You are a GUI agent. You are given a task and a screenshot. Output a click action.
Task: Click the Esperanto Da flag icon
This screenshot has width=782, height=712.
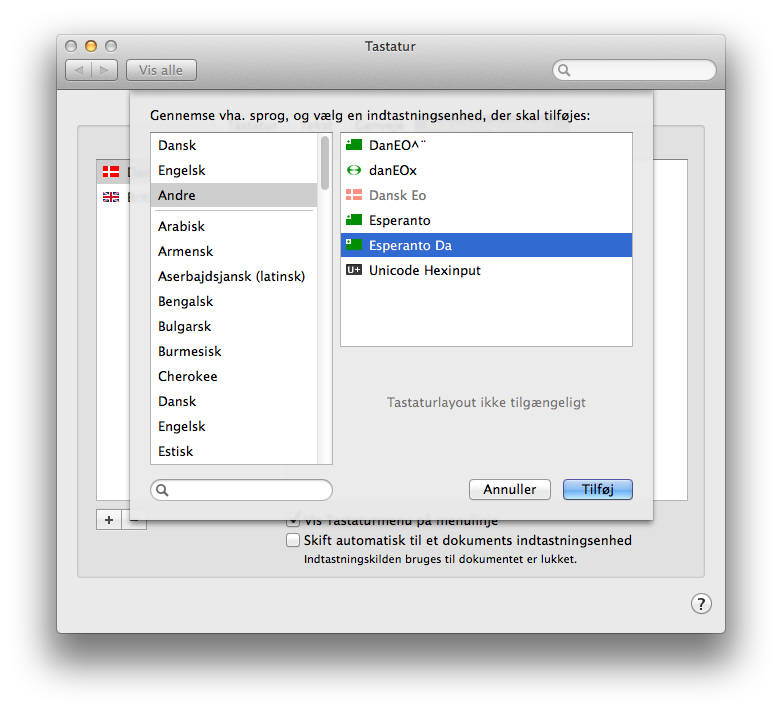click(353, 245)
